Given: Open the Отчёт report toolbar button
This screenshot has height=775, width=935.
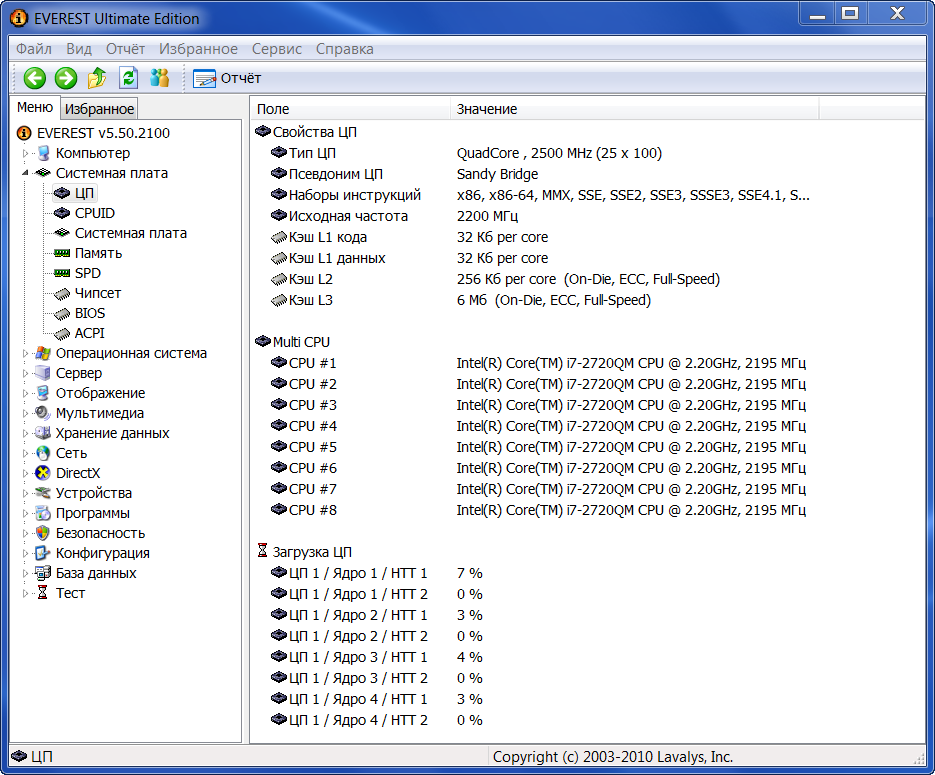Looking at the screenshot, I should pos(227,78).
